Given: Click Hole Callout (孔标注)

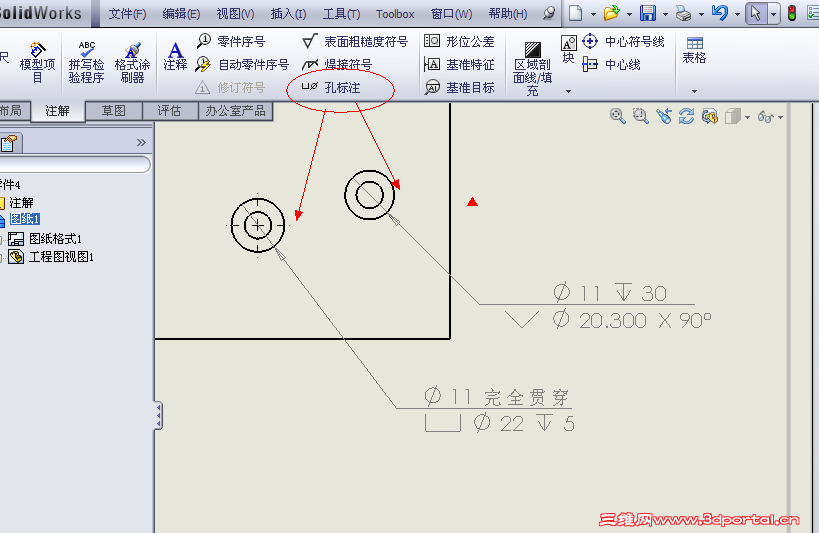Looking at the screenshot, I should pyautogui.click(x=331, y=87).
